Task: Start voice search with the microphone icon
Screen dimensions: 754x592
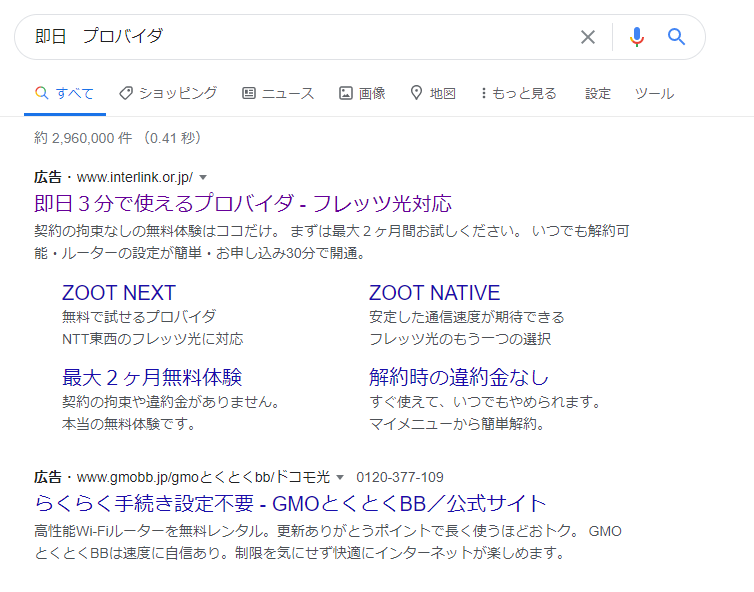Action: click(x=637, y=37)
